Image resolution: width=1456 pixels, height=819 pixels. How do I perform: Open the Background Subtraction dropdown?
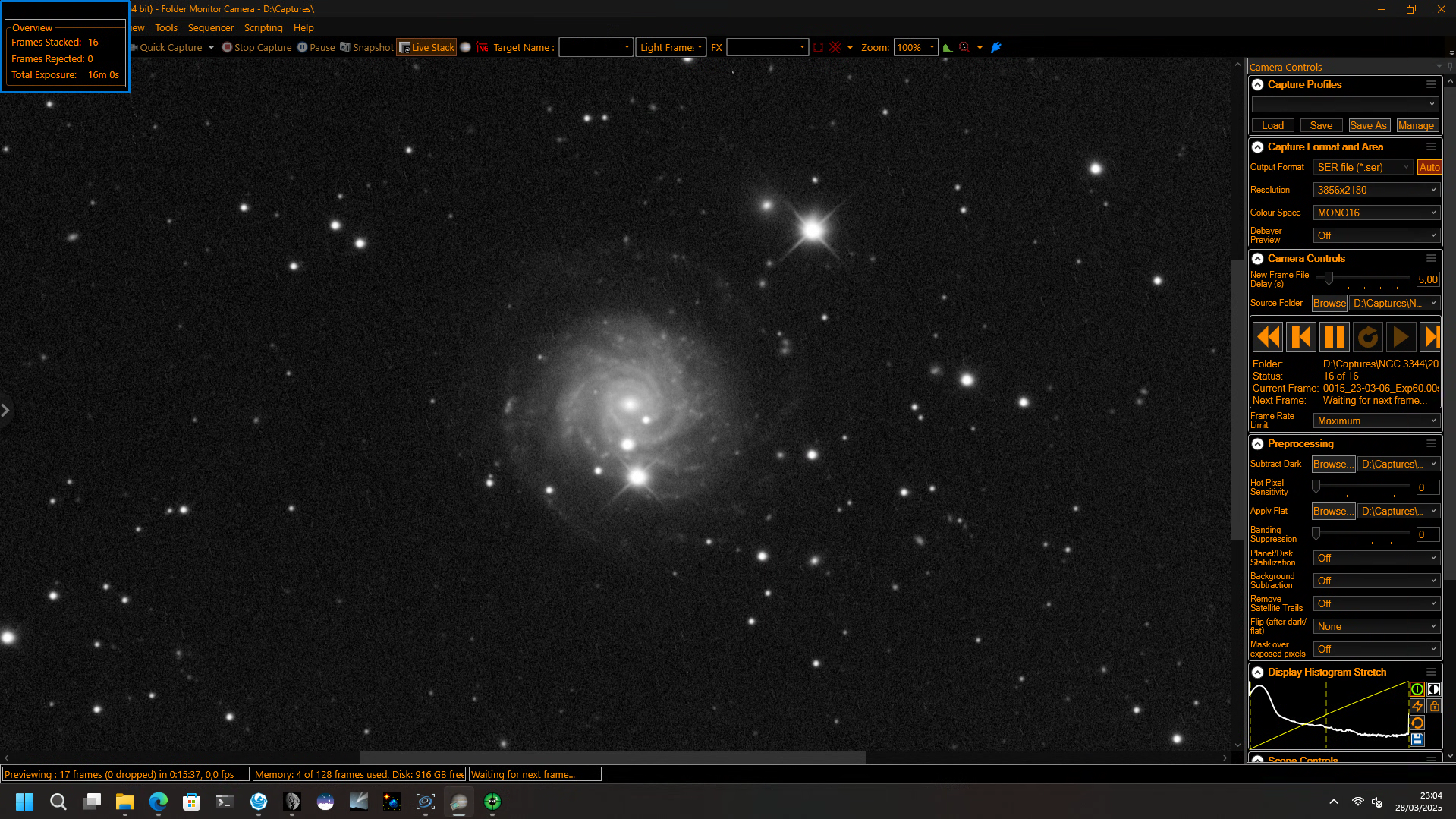[x=1376, y=581]
